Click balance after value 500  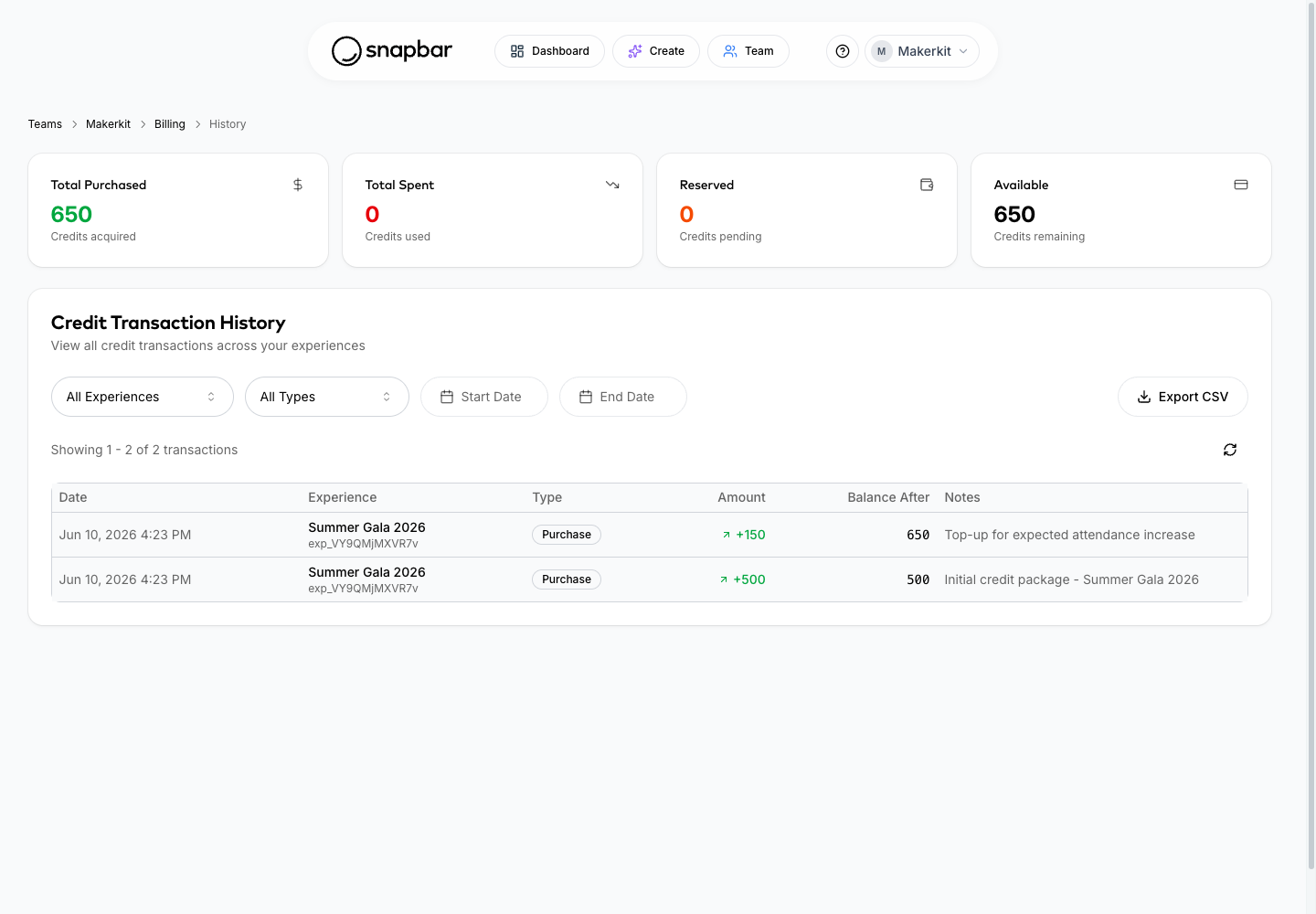(918, 579)
